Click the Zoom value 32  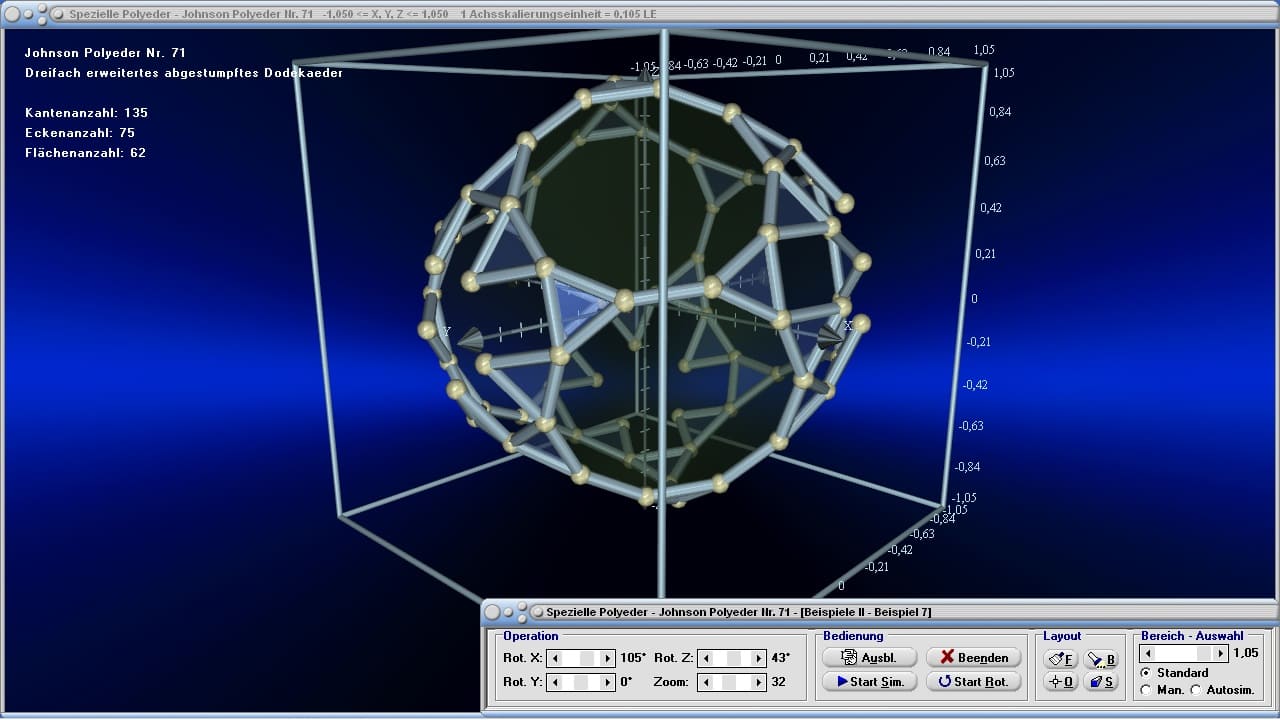coord(777,682)
